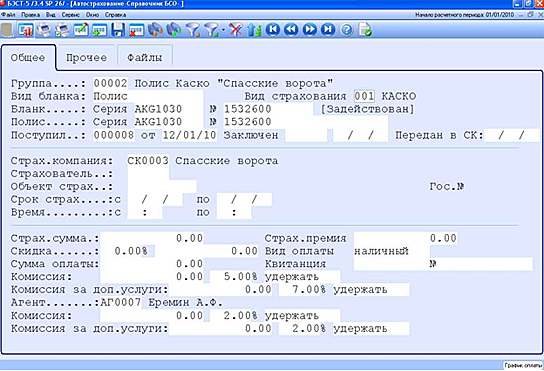Click the Объект страх. input field
The image size is (544, 371).
pos(162,187)
